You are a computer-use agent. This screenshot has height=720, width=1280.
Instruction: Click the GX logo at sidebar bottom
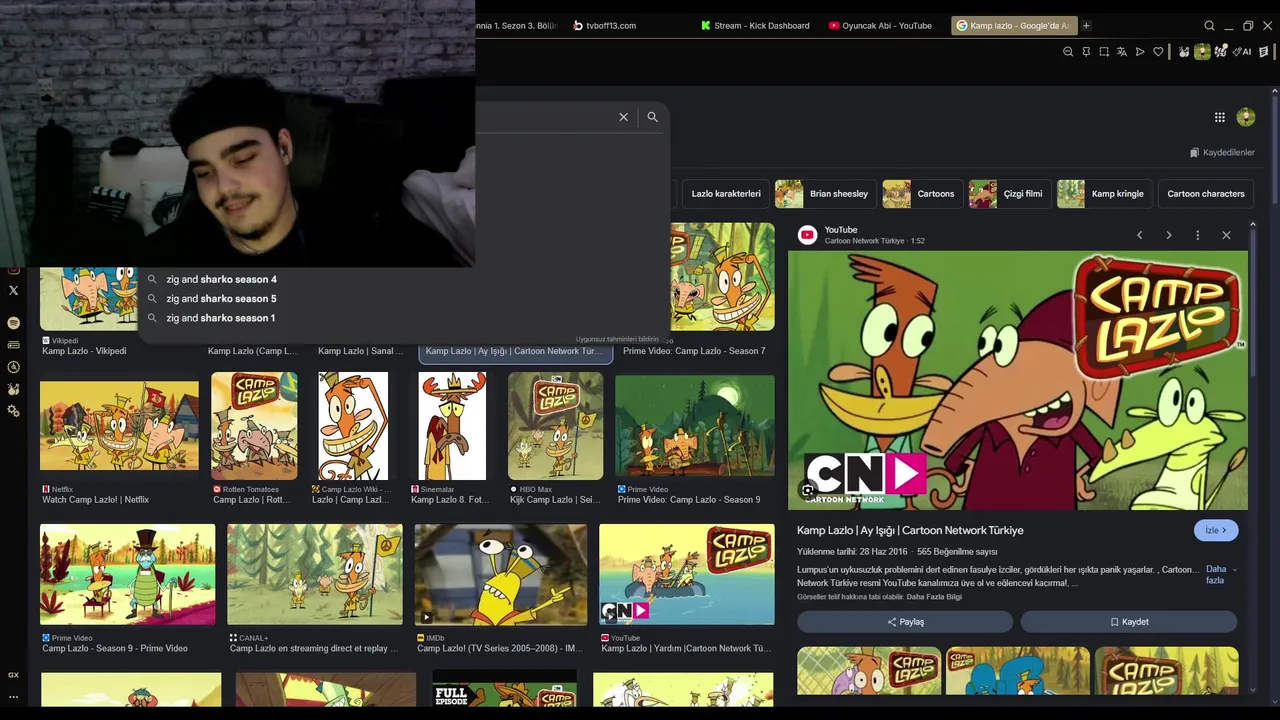(13, 675)
